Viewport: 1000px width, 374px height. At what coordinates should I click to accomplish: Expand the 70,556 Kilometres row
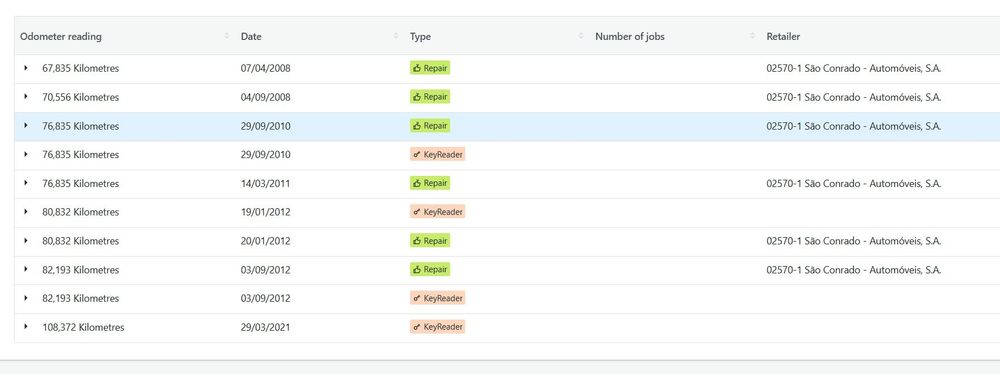click(x=26, y=96)
